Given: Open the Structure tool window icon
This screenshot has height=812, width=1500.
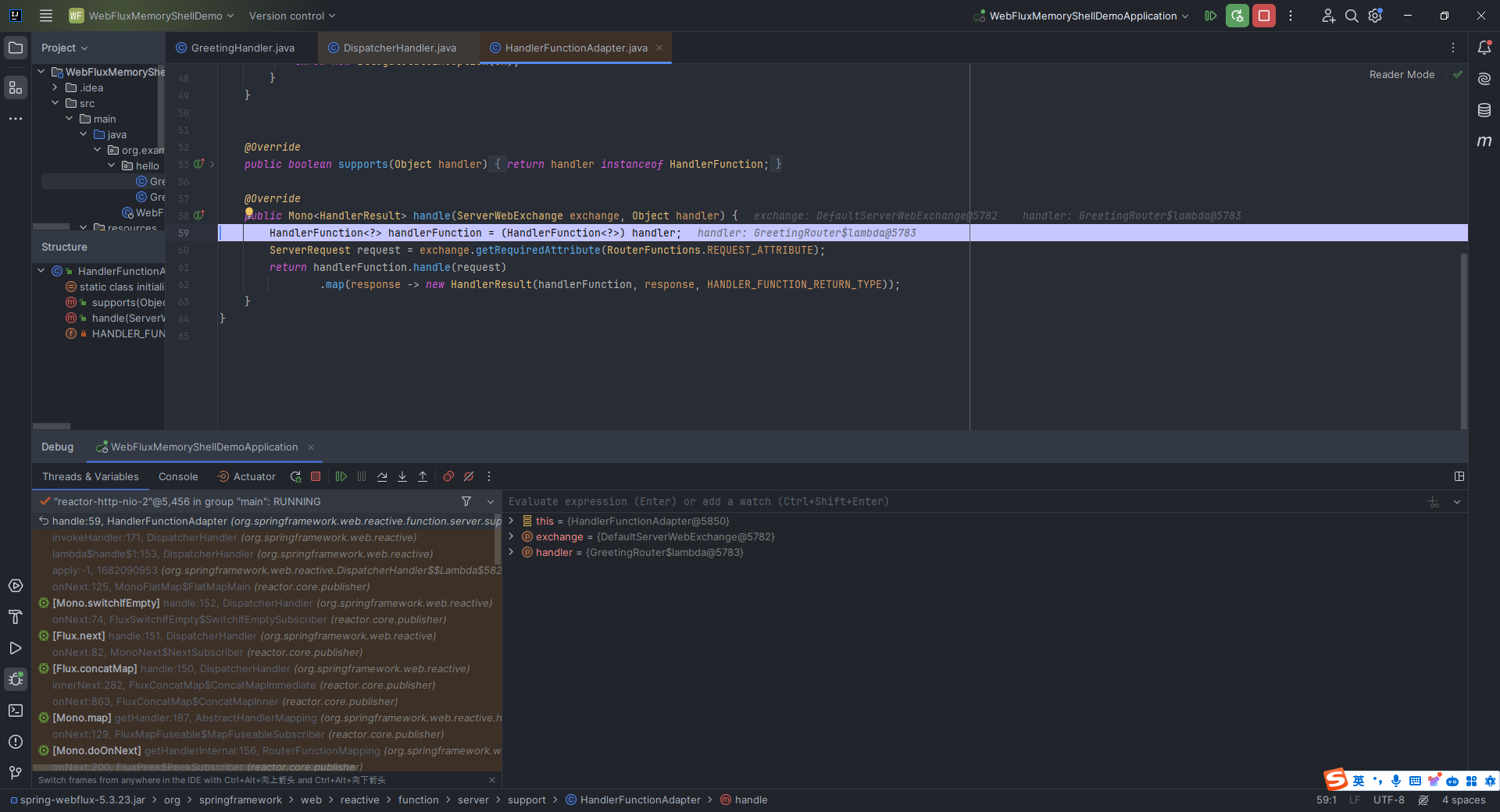Looking at the screenshot, I should 16,87.
